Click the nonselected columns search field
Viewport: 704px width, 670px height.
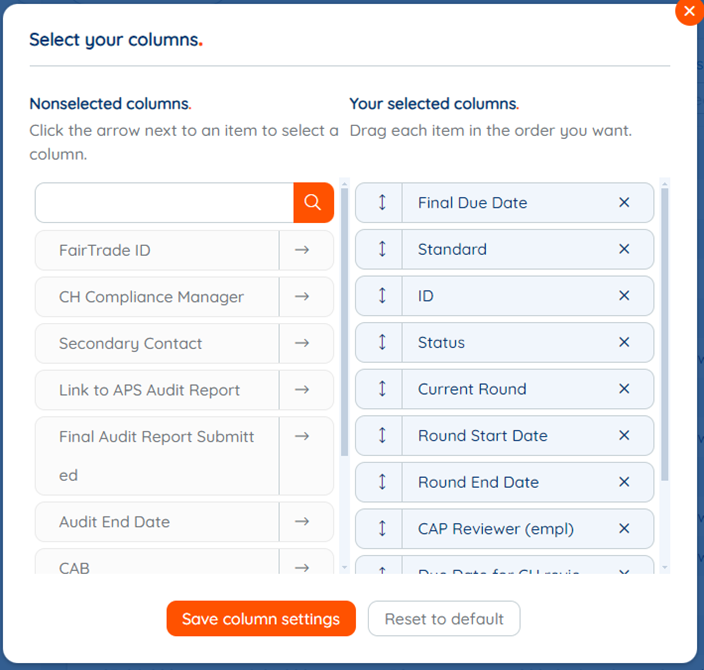click(164, 203)
